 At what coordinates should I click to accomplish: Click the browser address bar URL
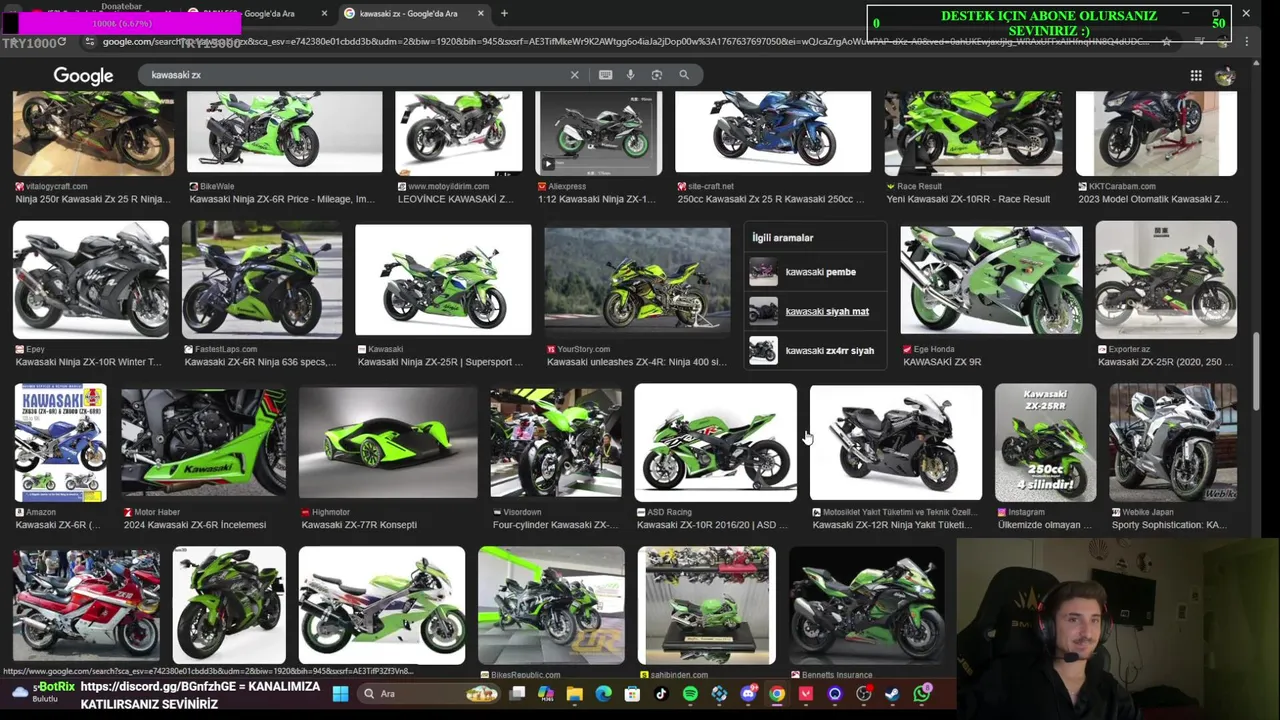[x=625, y=42]
